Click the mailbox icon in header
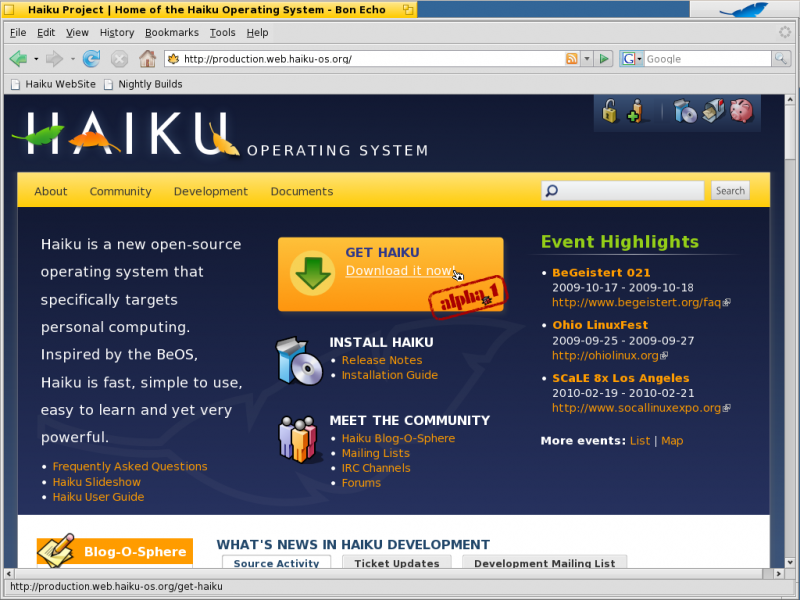Viewport: 800px width, 600px height. 713,111
